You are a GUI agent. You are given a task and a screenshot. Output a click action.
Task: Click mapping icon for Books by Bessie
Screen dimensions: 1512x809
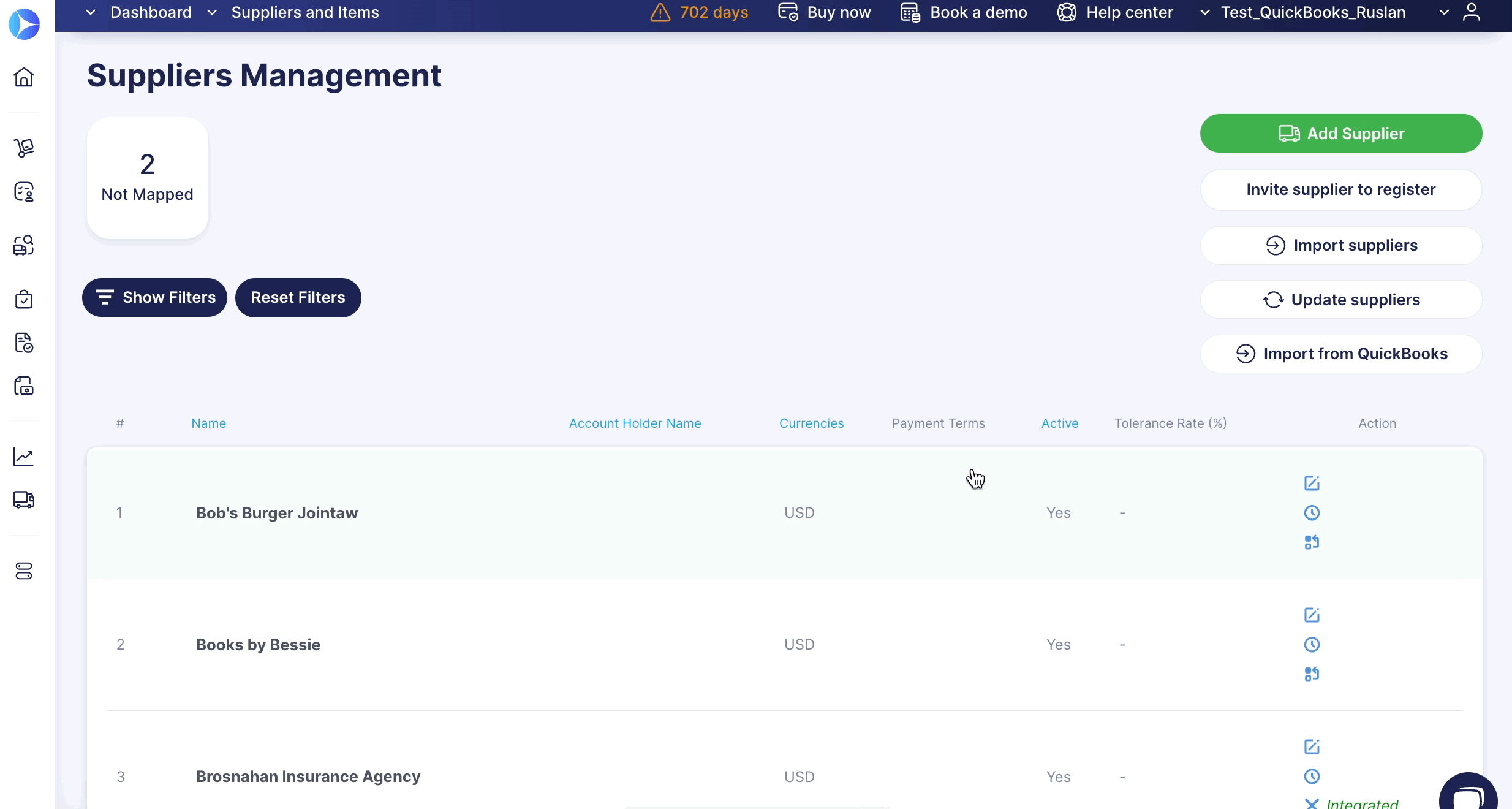point(1312,674)
